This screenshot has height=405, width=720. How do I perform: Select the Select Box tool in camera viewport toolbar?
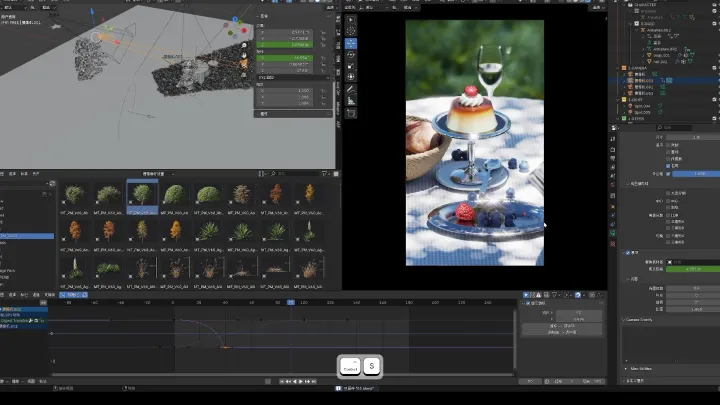[351, 20]
